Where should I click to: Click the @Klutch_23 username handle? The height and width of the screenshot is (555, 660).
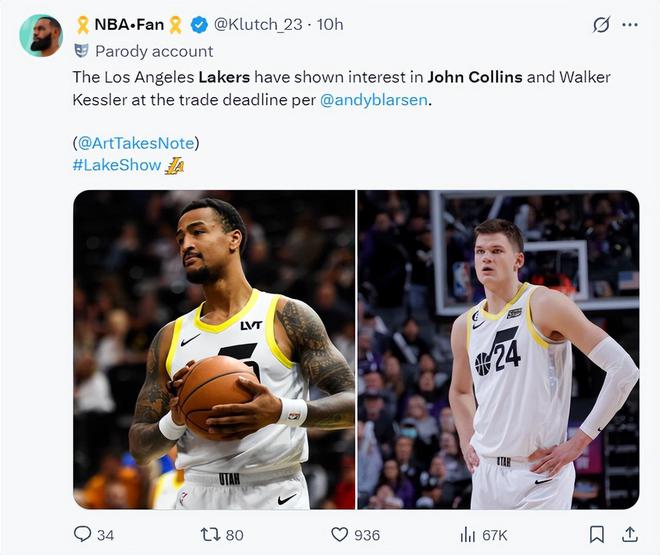256,25
